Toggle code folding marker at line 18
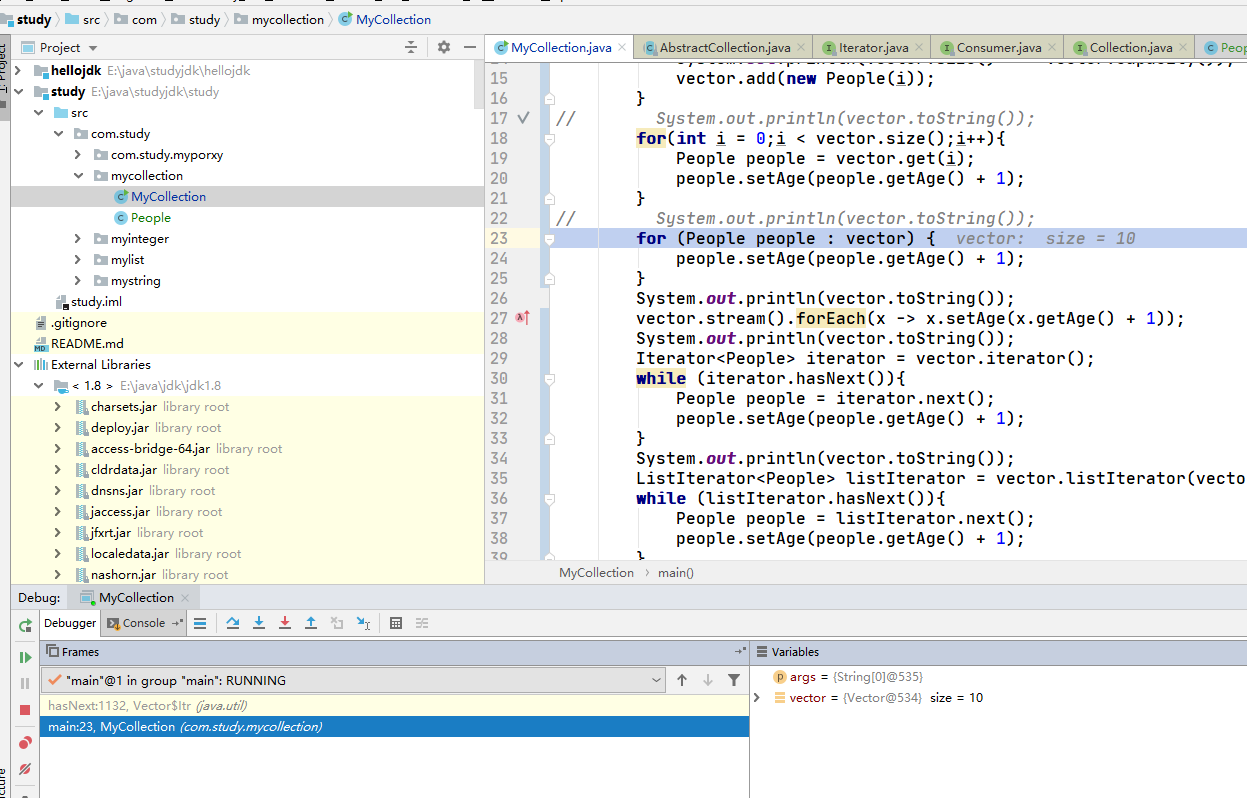Screen dimensions: 1247x798 (549, 139)
